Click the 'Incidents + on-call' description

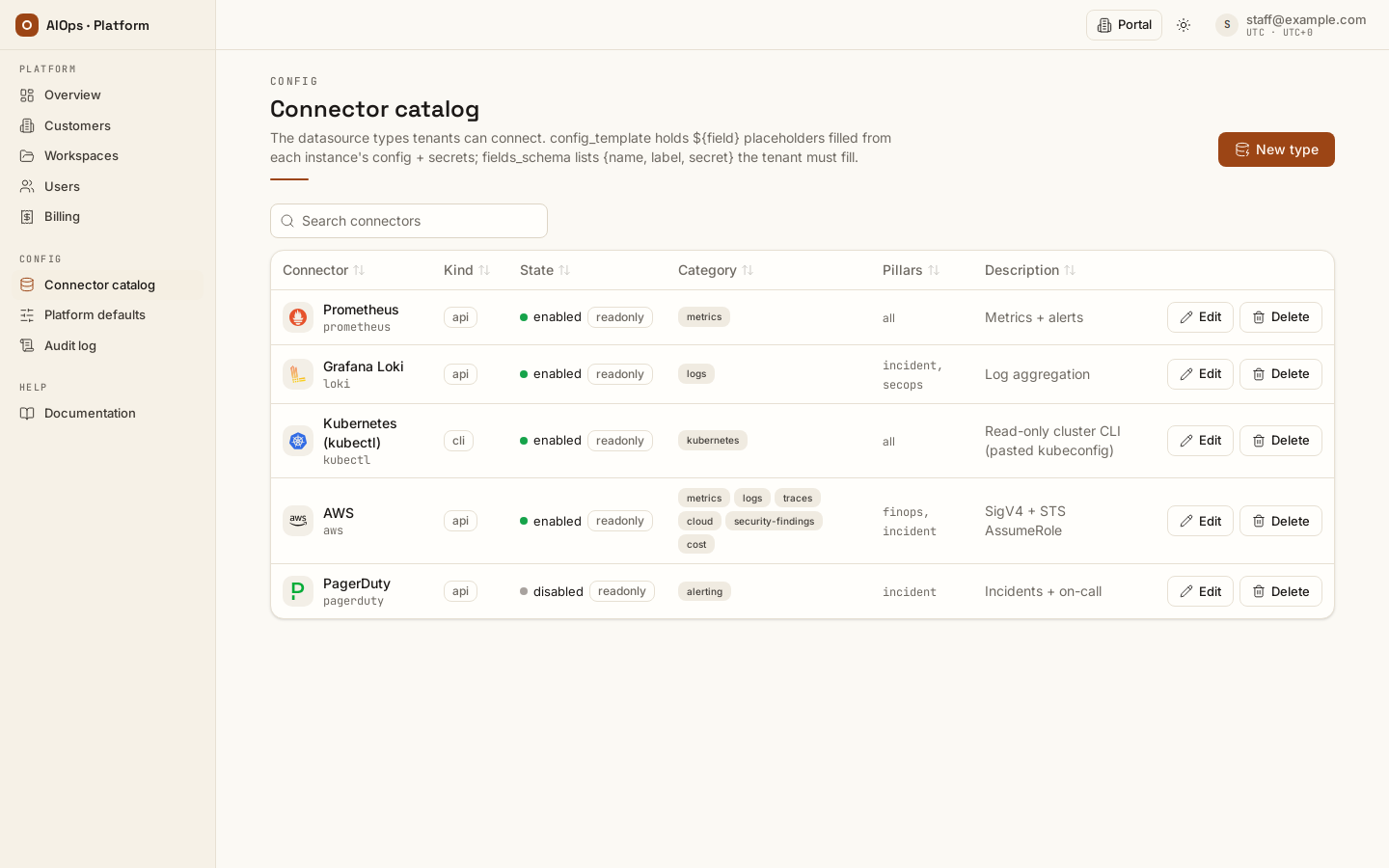point(1043,591)
